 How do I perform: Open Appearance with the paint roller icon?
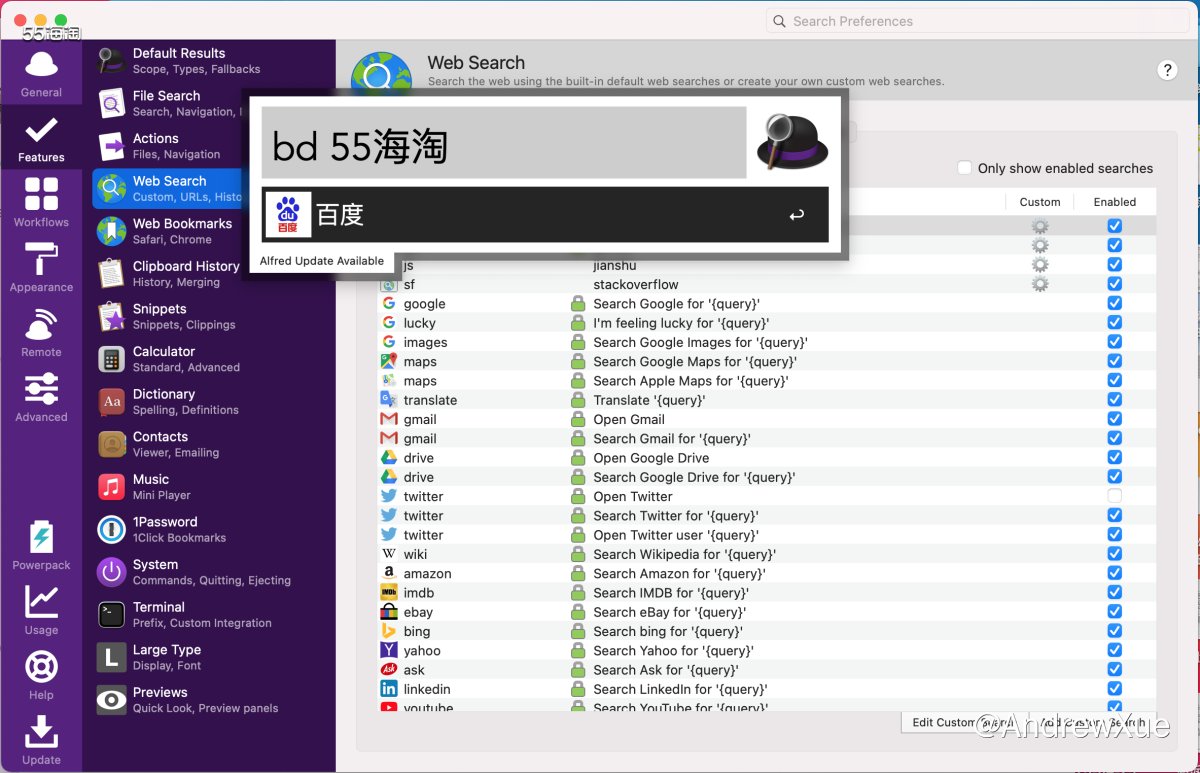[x=41, y=268]
